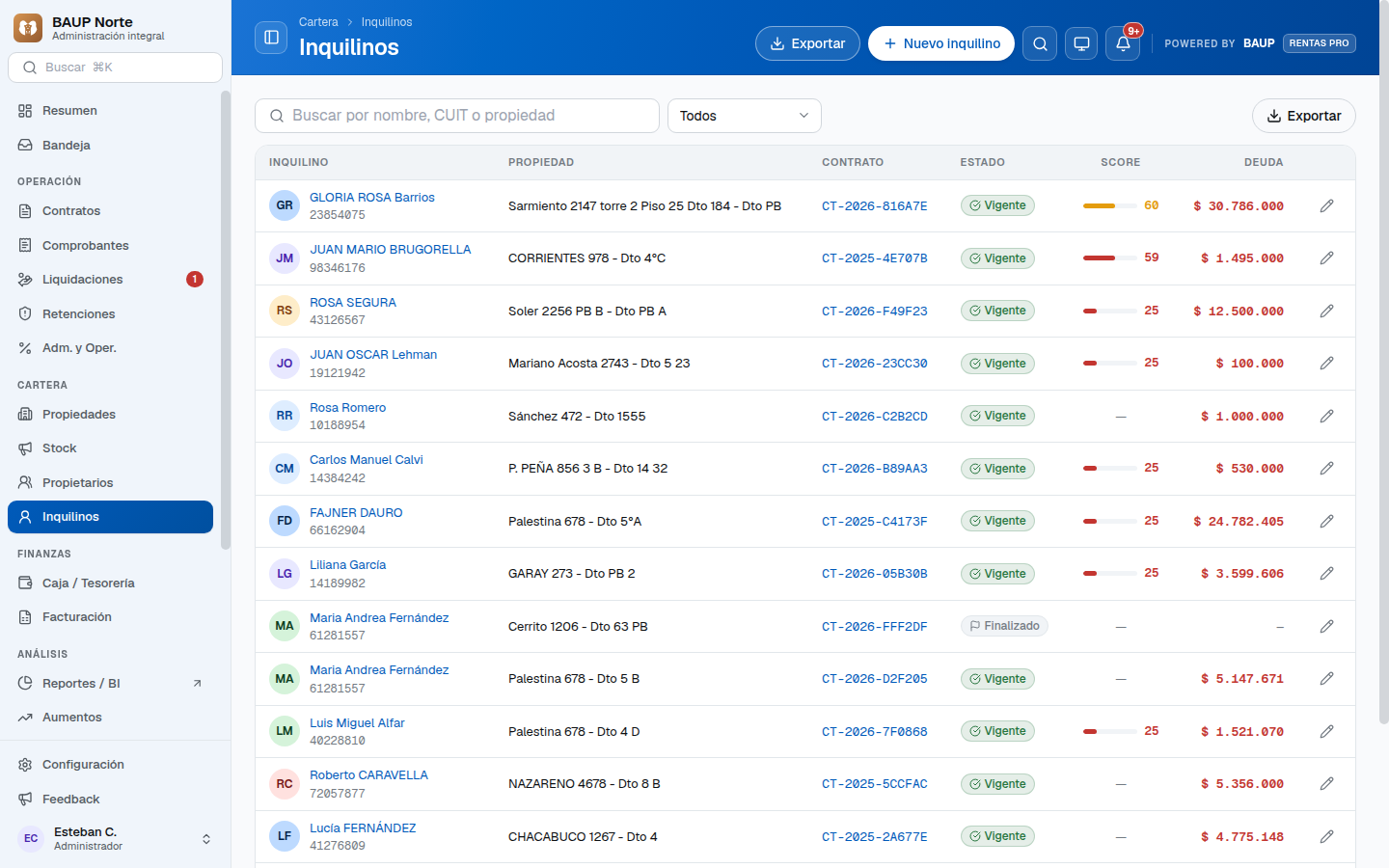Click the Cartera breadcrumb link
Screen dimensions: 1389x868
[x=318, y=22]
